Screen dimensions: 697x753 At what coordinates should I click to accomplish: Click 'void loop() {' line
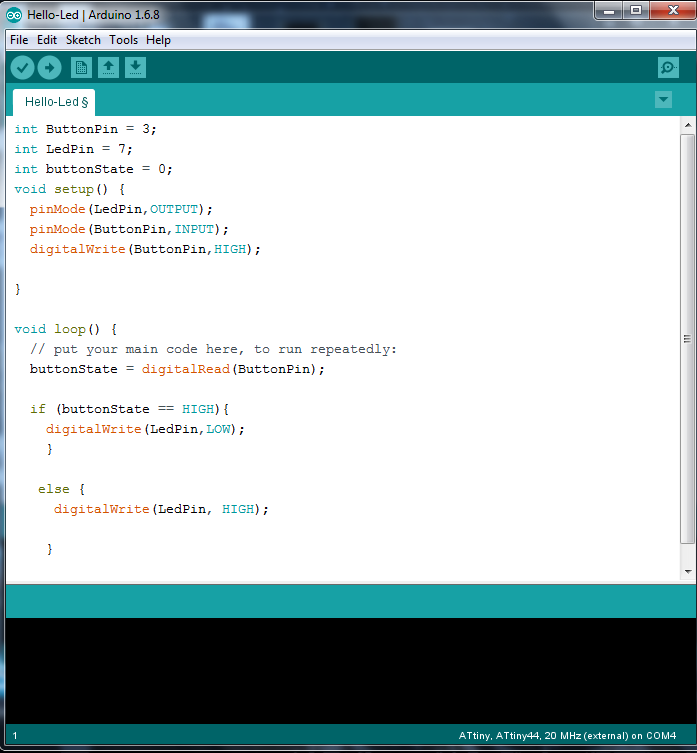pos(66,329)
